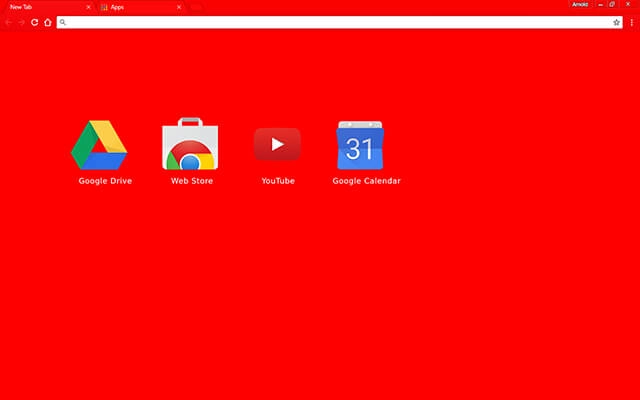The height and width of the screenshot is (400, 640).
Task: Click the search icon in address bar
Action: 62,22
